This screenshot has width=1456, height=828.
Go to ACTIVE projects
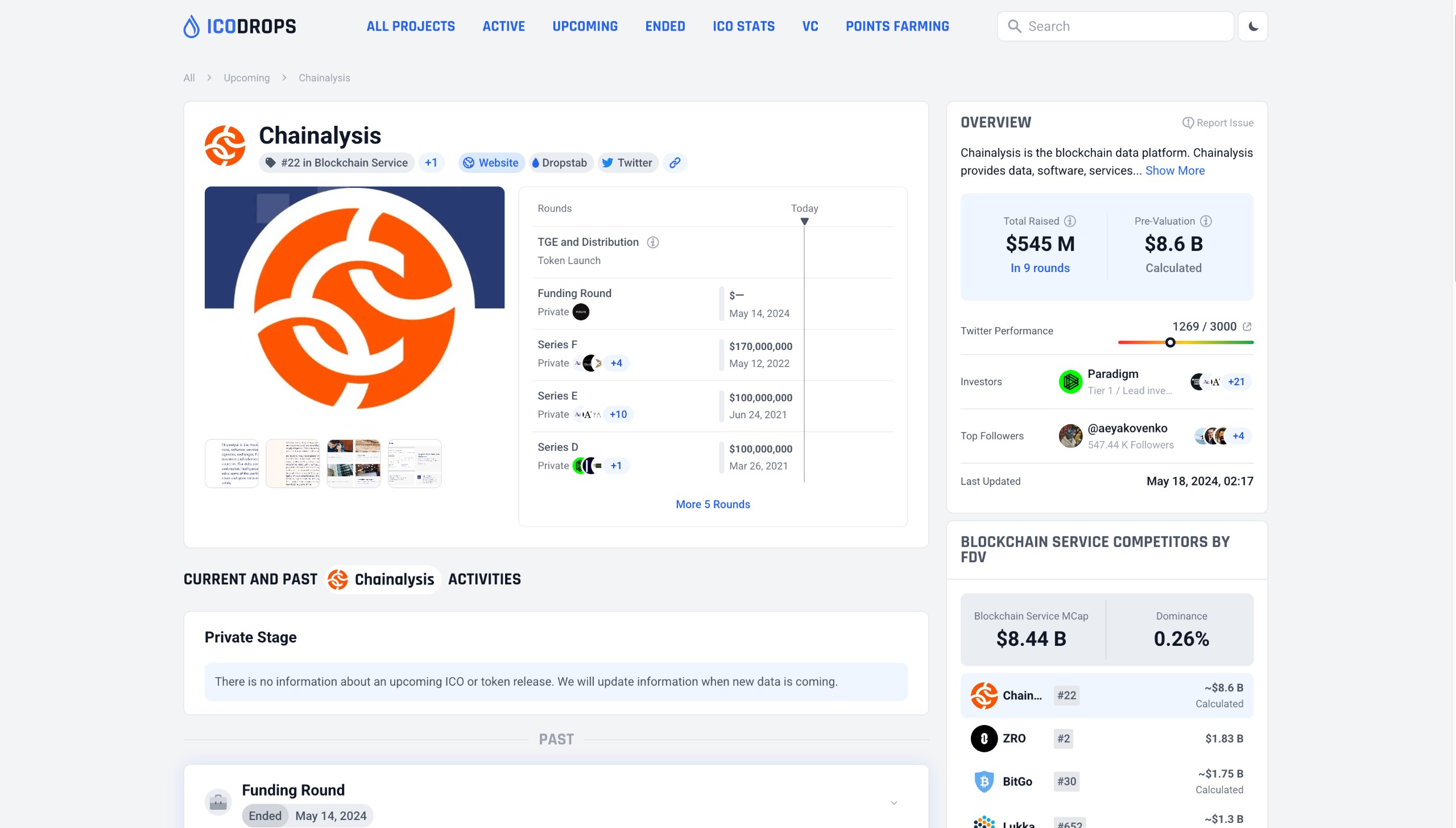[504, 26]
